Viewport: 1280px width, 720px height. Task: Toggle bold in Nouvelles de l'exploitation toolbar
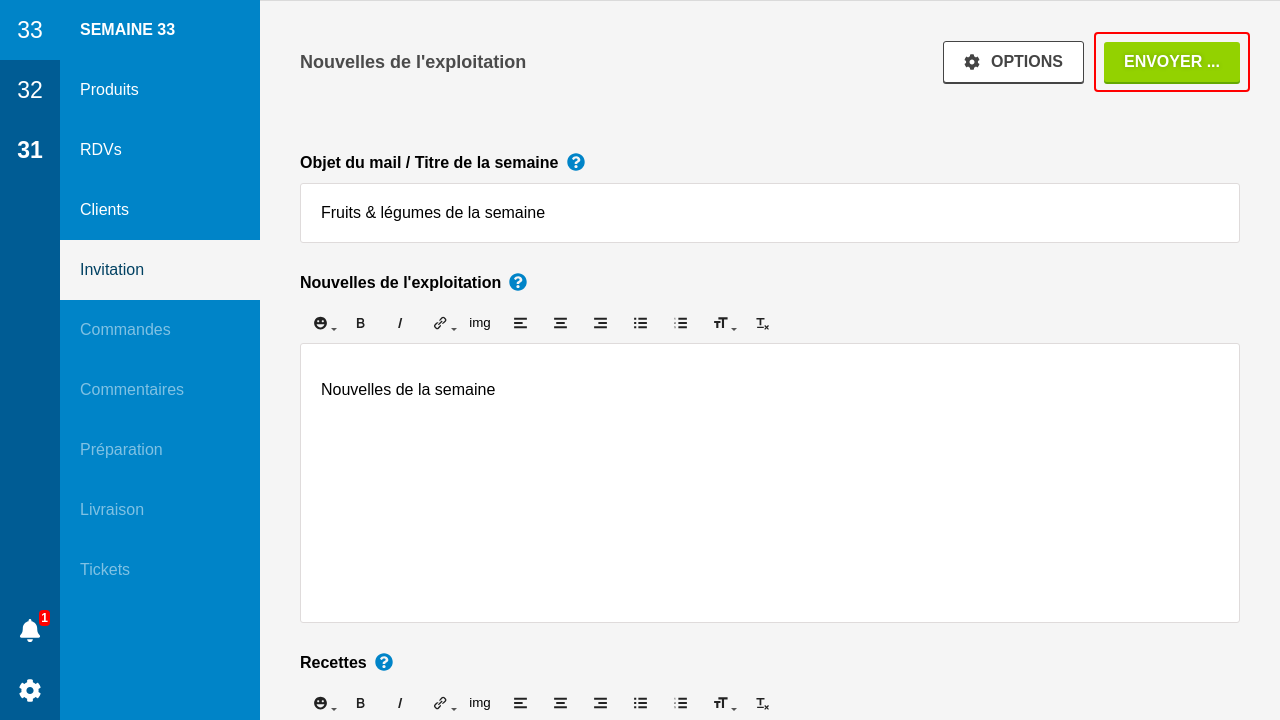click(x=361, y=323)
